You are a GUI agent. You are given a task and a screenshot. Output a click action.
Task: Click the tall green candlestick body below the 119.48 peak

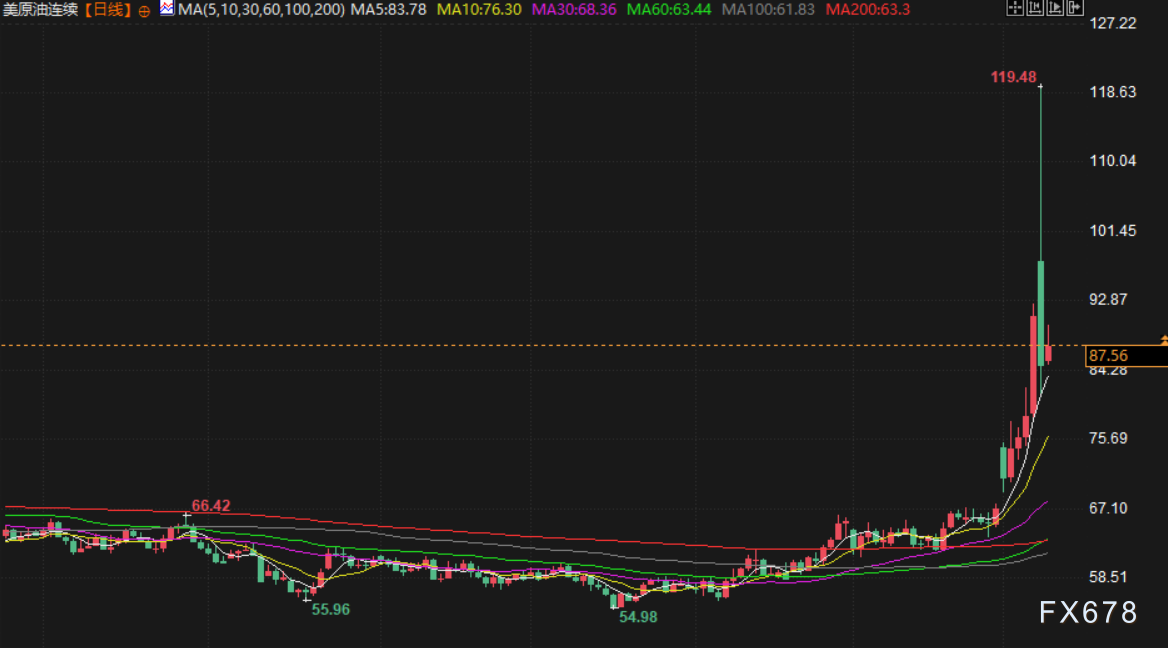pos(1041,313)
